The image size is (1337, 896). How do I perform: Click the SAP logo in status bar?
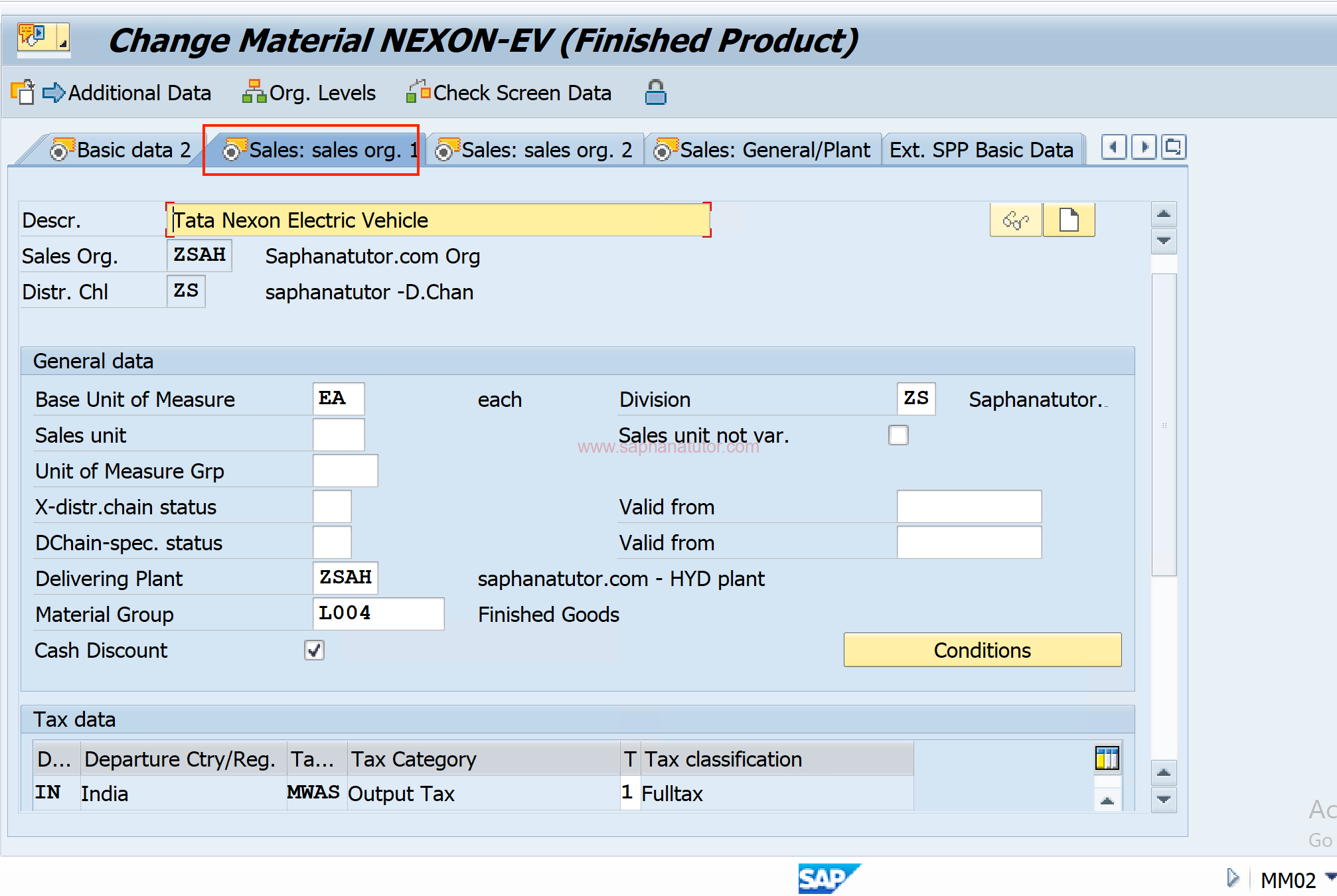tap(830, 878)
